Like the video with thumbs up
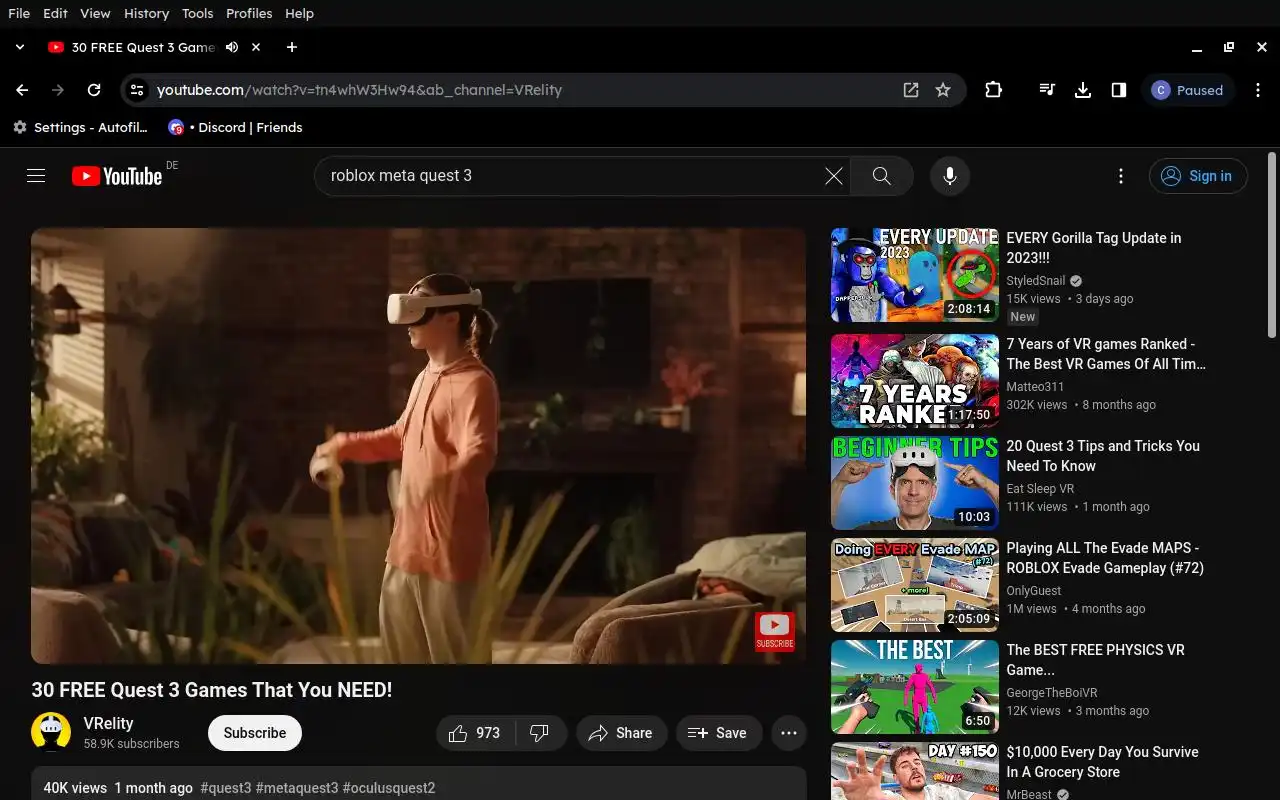 (475, 733)
